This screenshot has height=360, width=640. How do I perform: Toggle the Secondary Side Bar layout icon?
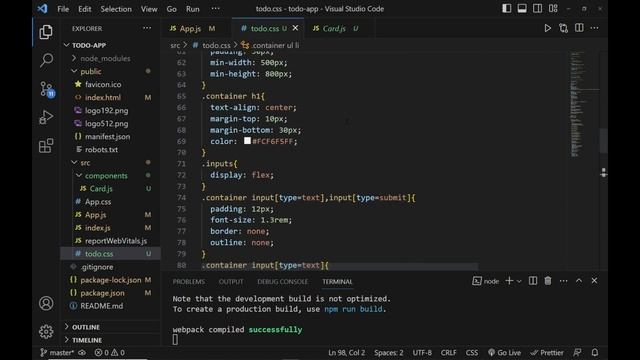tap(538, 9)
